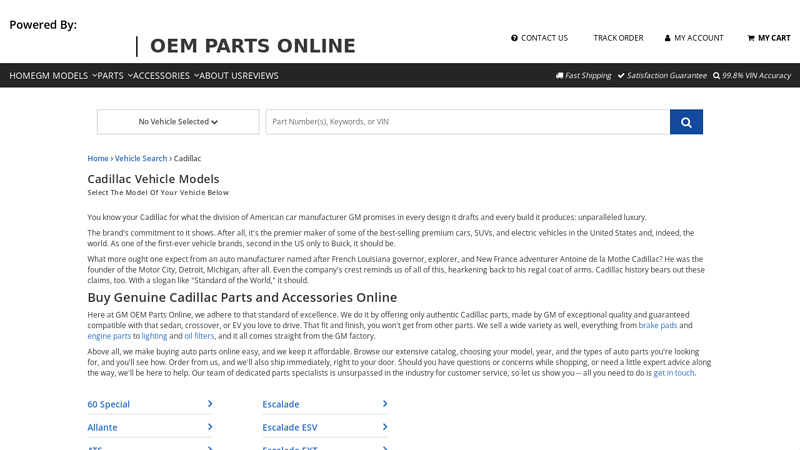This screenshot has width=800, height=450.
Task: Follow the get in touch link
Action: (x=674, y=372)
